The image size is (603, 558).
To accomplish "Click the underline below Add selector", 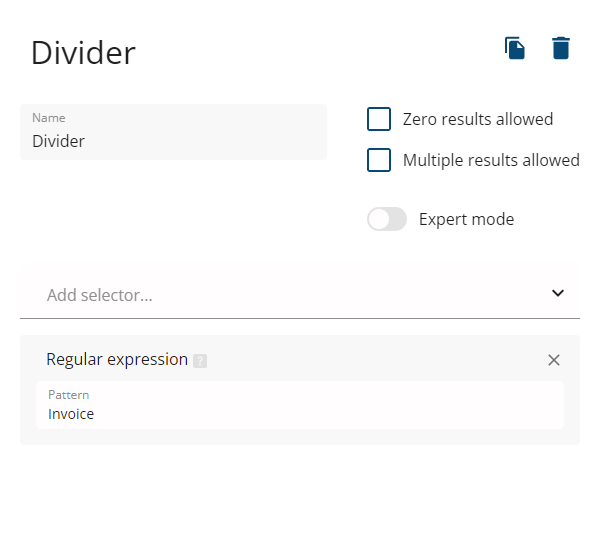I will point(300,318).
